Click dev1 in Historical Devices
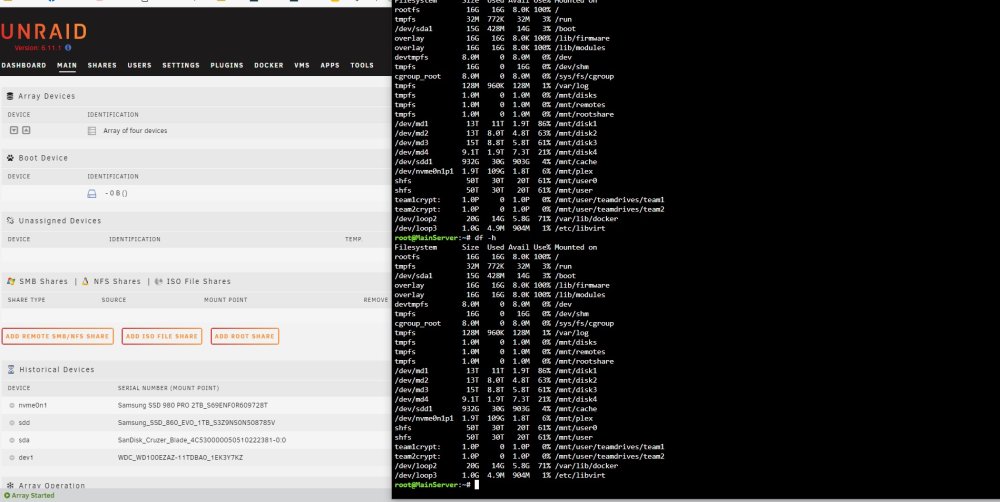The height and width of the screenshot is (502, 1000). (26, 458)
